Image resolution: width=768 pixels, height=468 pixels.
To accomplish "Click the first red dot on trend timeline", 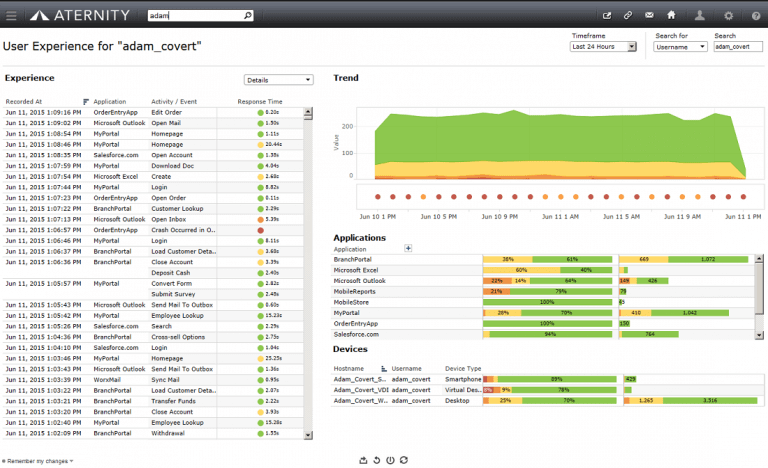I will point(378,197).
